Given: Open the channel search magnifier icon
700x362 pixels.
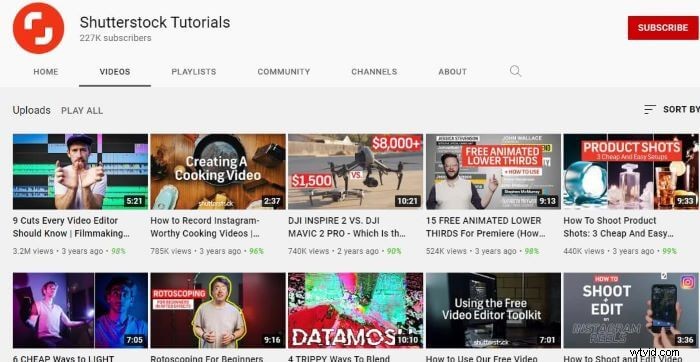Looking at the screenshot, I should click(516, 71).
